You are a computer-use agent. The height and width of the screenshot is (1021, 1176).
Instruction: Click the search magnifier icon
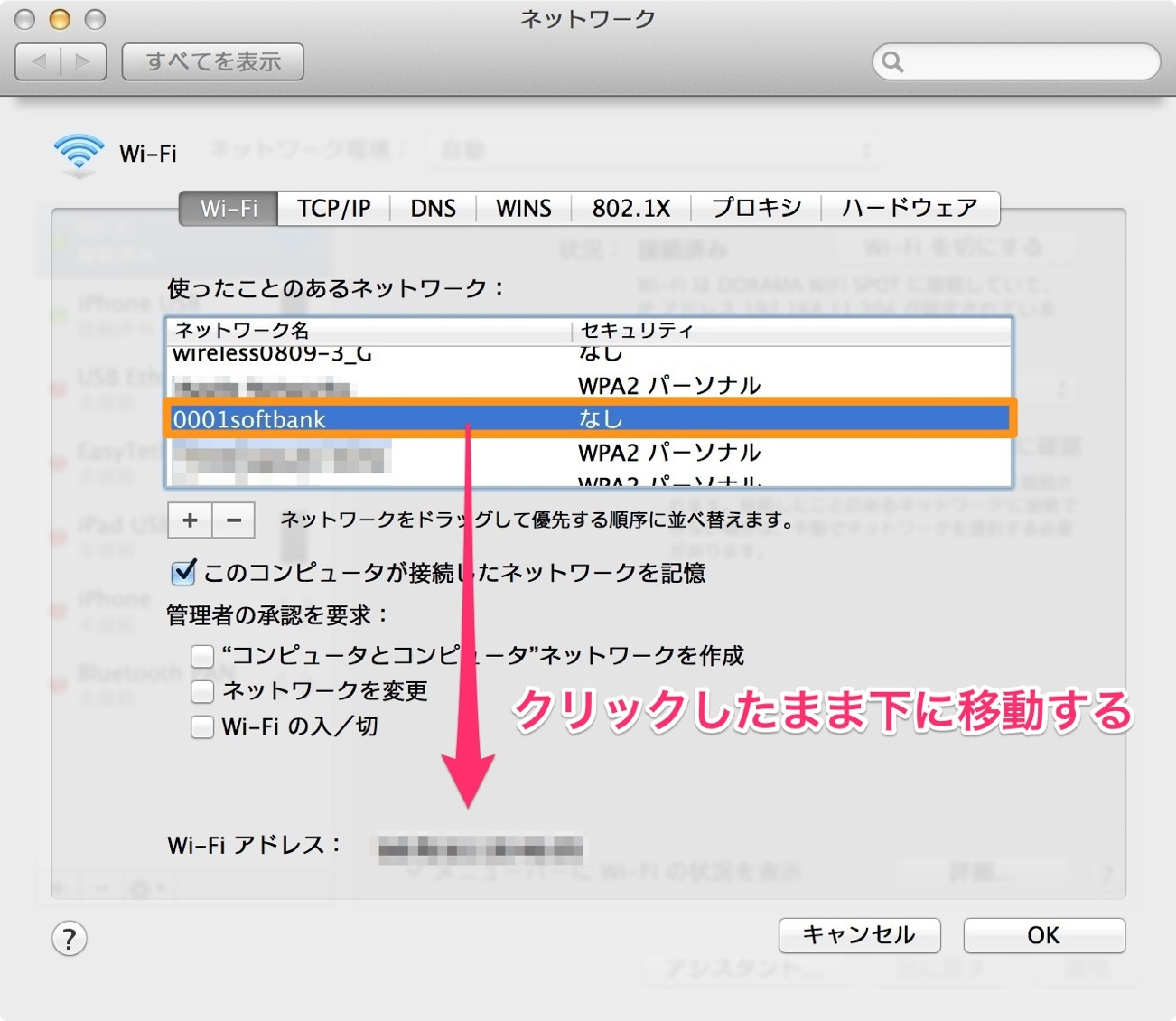tap(892, 61)
